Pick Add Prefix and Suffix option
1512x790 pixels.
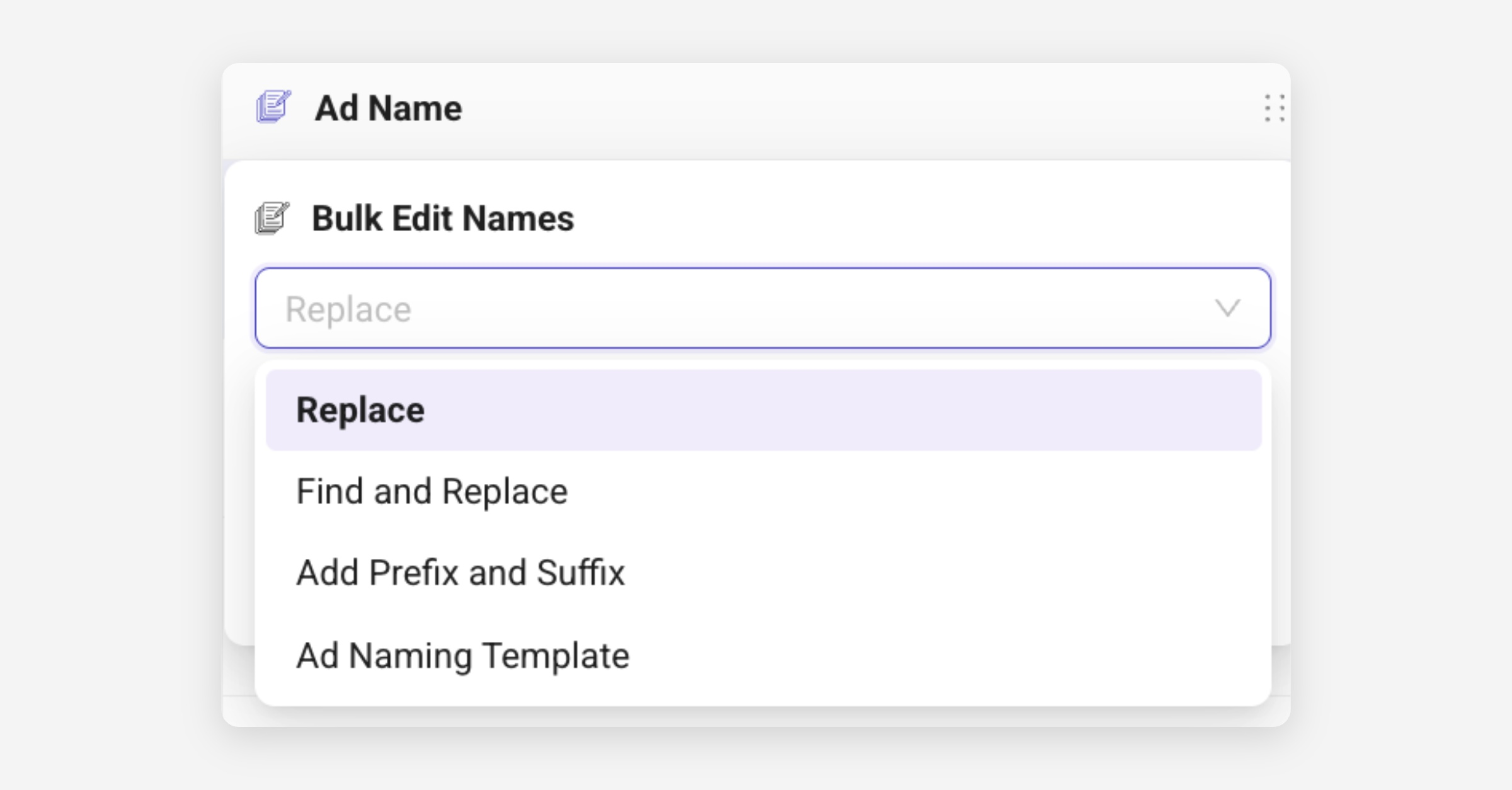coord(461,573)
